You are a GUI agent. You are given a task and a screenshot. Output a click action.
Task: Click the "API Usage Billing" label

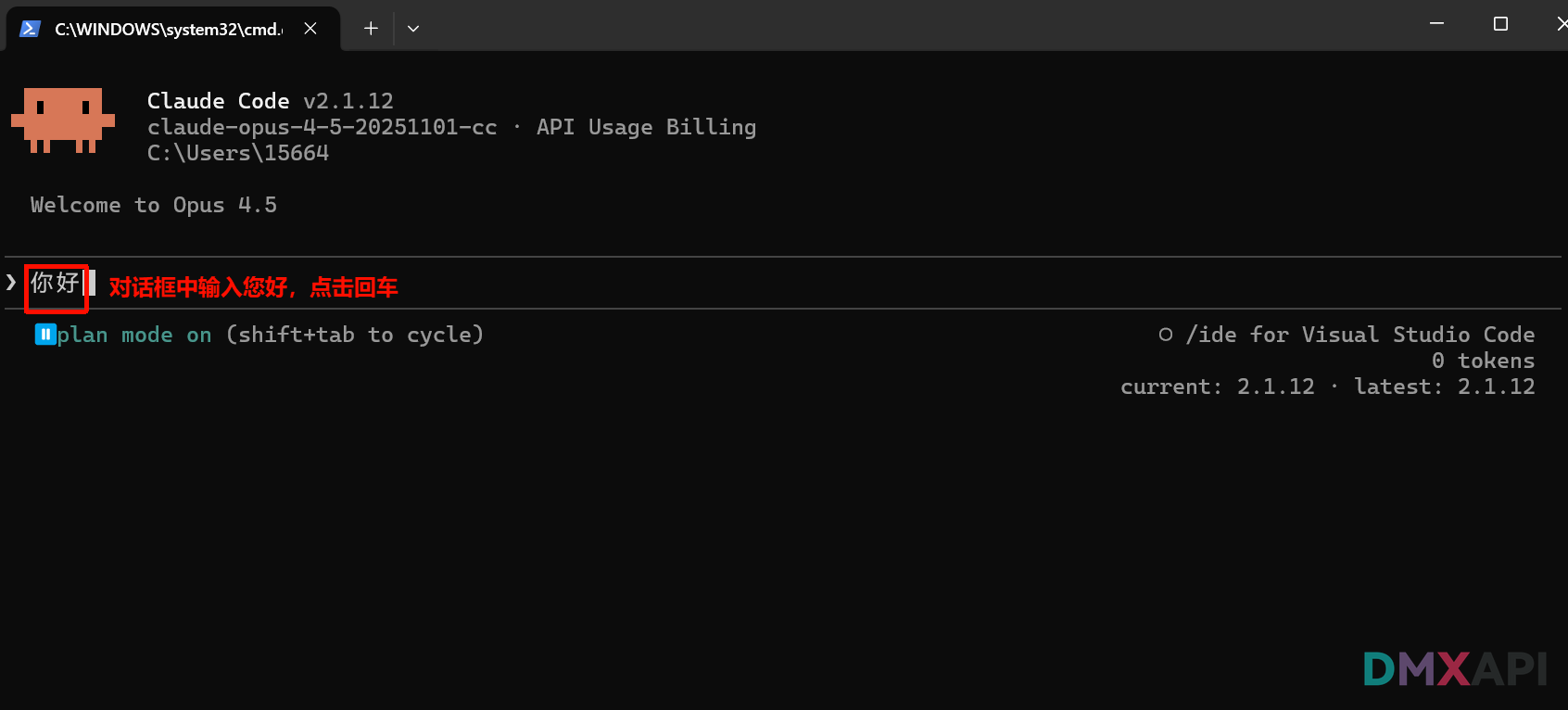pos(646,127)
